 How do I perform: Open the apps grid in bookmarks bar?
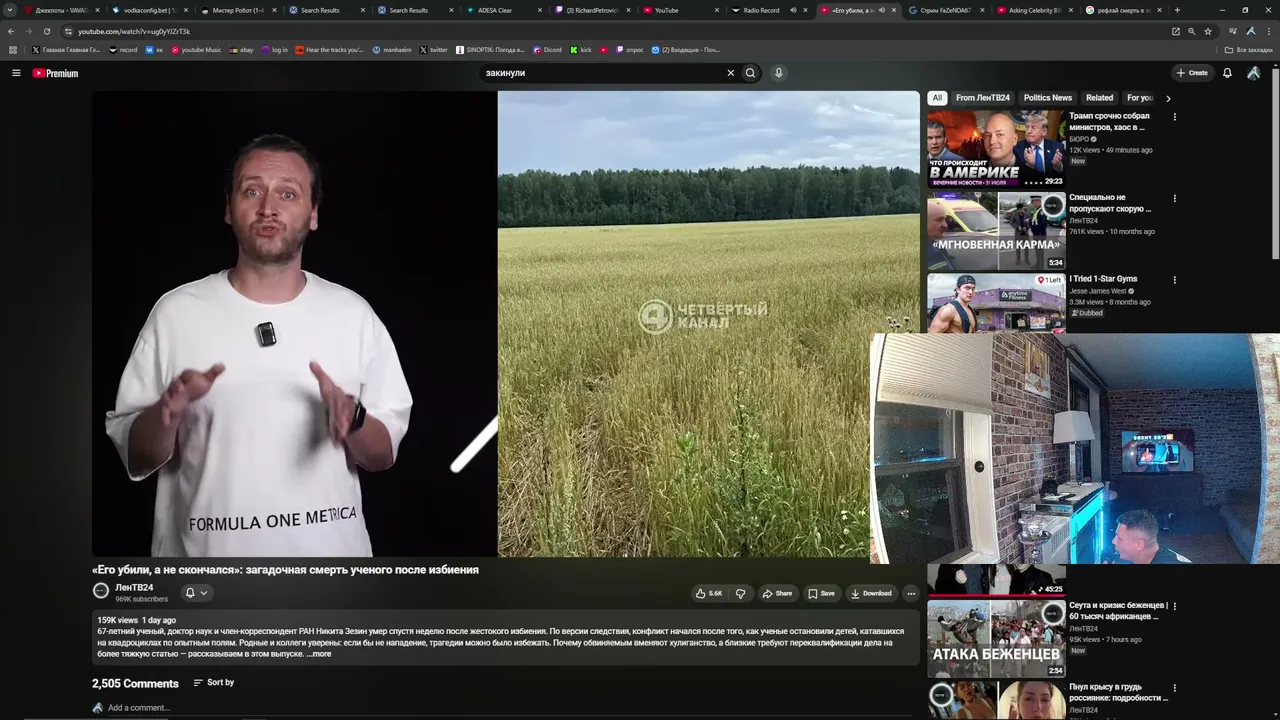click(x=13, y=49)
